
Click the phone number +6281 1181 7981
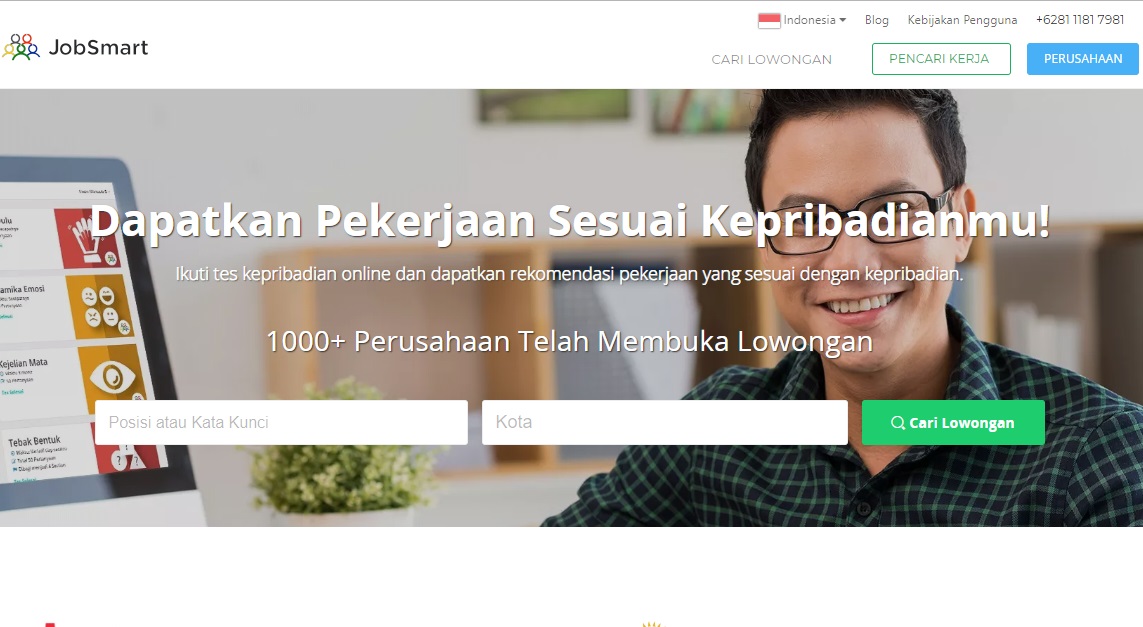[1080, 20]
